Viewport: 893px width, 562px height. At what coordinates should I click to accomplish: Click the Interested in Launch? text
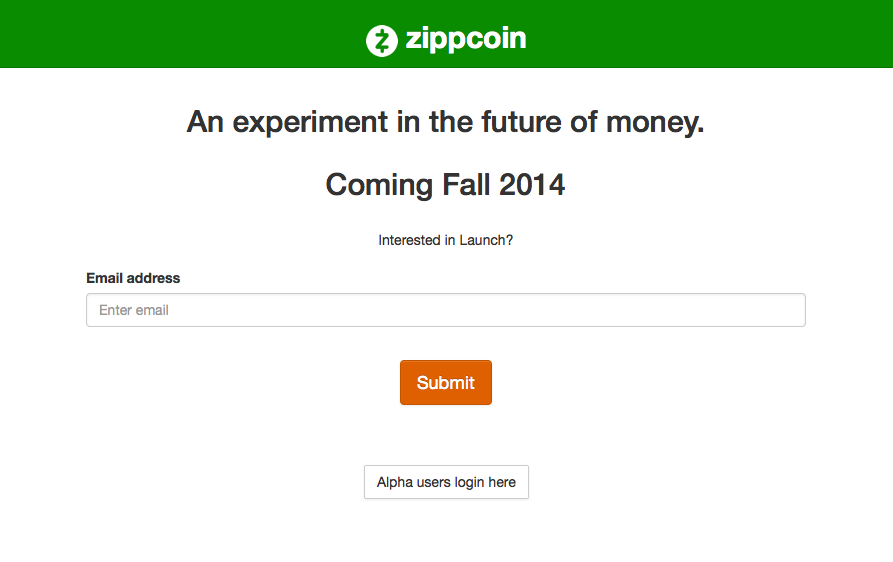(x=446, y=240)
